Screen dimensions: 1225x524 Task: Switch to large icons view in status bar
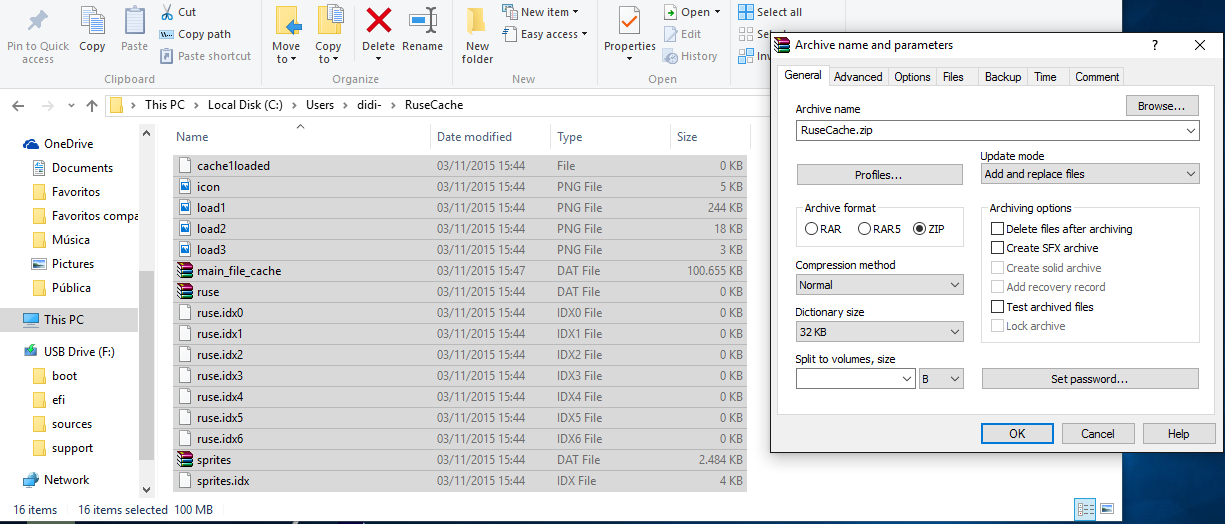[1106, 509]
